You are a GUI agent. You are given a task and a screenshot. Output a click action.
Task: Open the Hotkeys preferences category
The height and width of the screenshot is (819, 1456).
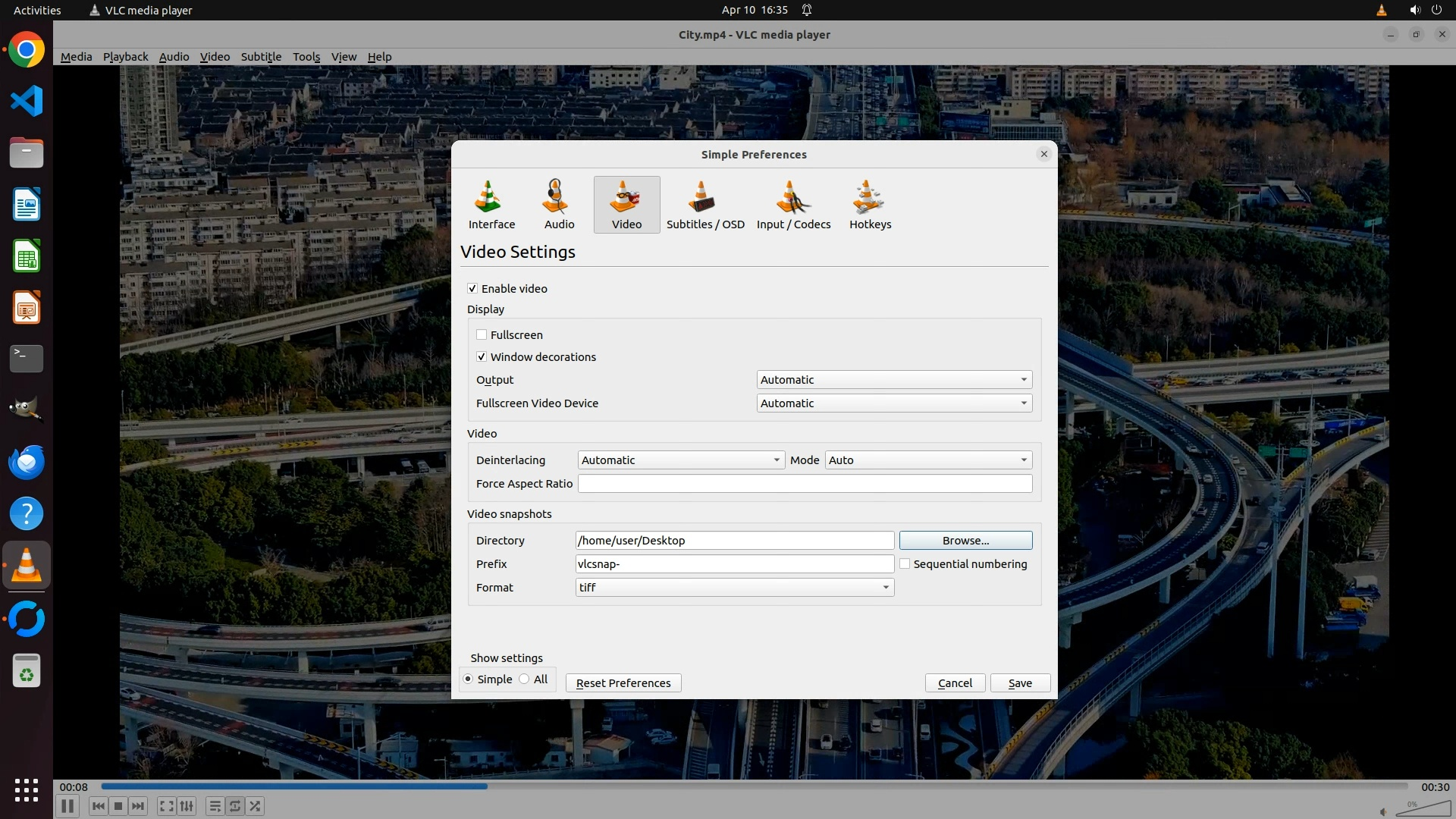click(870, 205)
